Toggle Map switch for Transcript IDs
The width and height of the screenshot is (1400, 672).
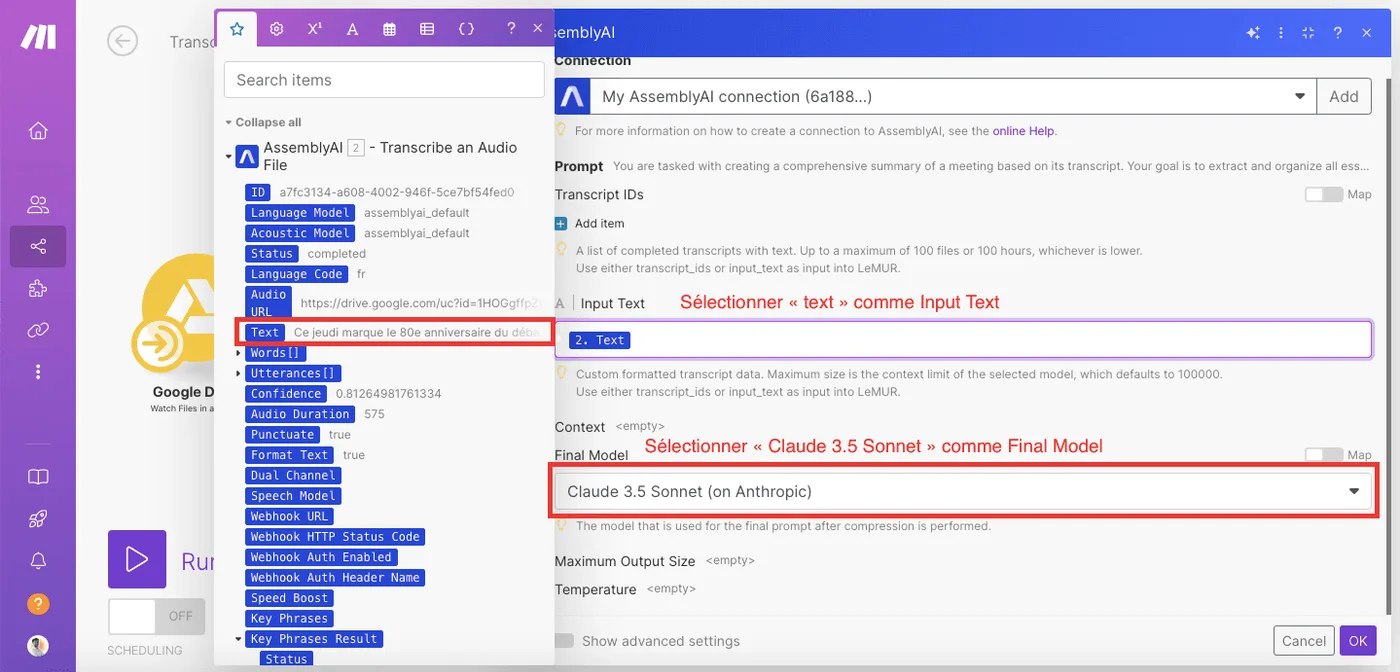[x=1323, y=194]
